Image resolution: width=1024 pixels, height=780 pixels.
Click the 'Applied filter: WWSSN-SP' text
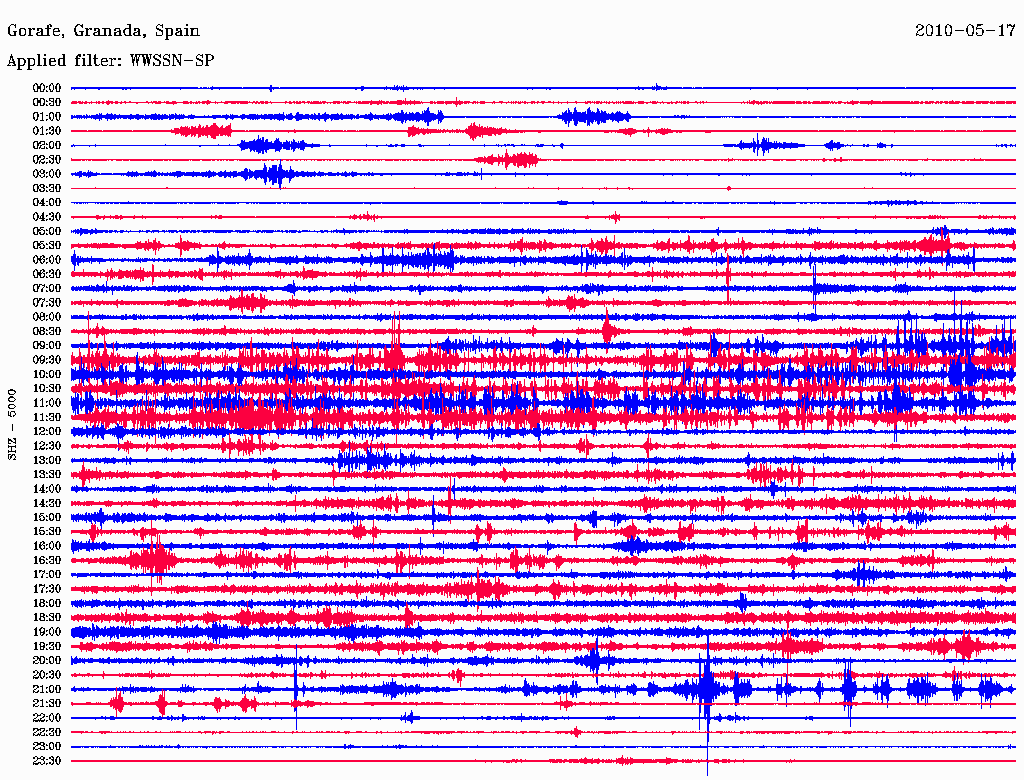pyautogui.click(x=110, y=61)
